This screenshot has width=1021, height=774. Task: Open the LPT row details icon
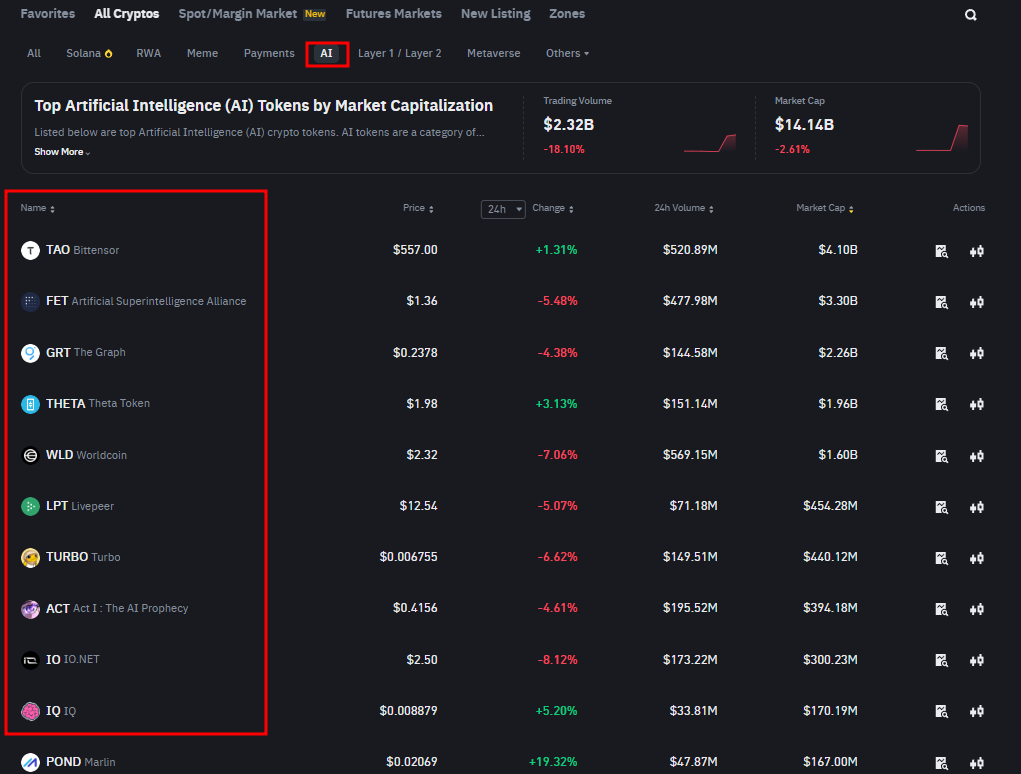point(942,506)
